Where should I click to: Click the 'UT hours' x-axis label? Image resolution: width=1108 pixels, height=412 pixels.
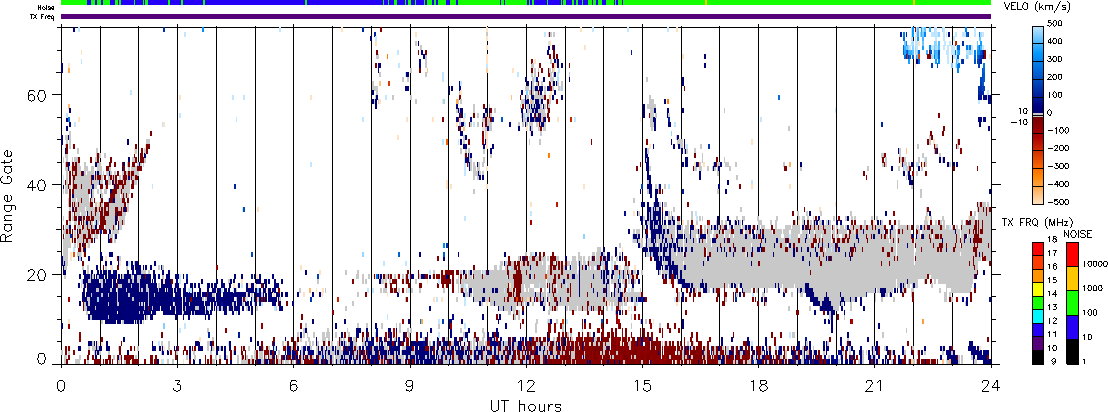(526, 405)
